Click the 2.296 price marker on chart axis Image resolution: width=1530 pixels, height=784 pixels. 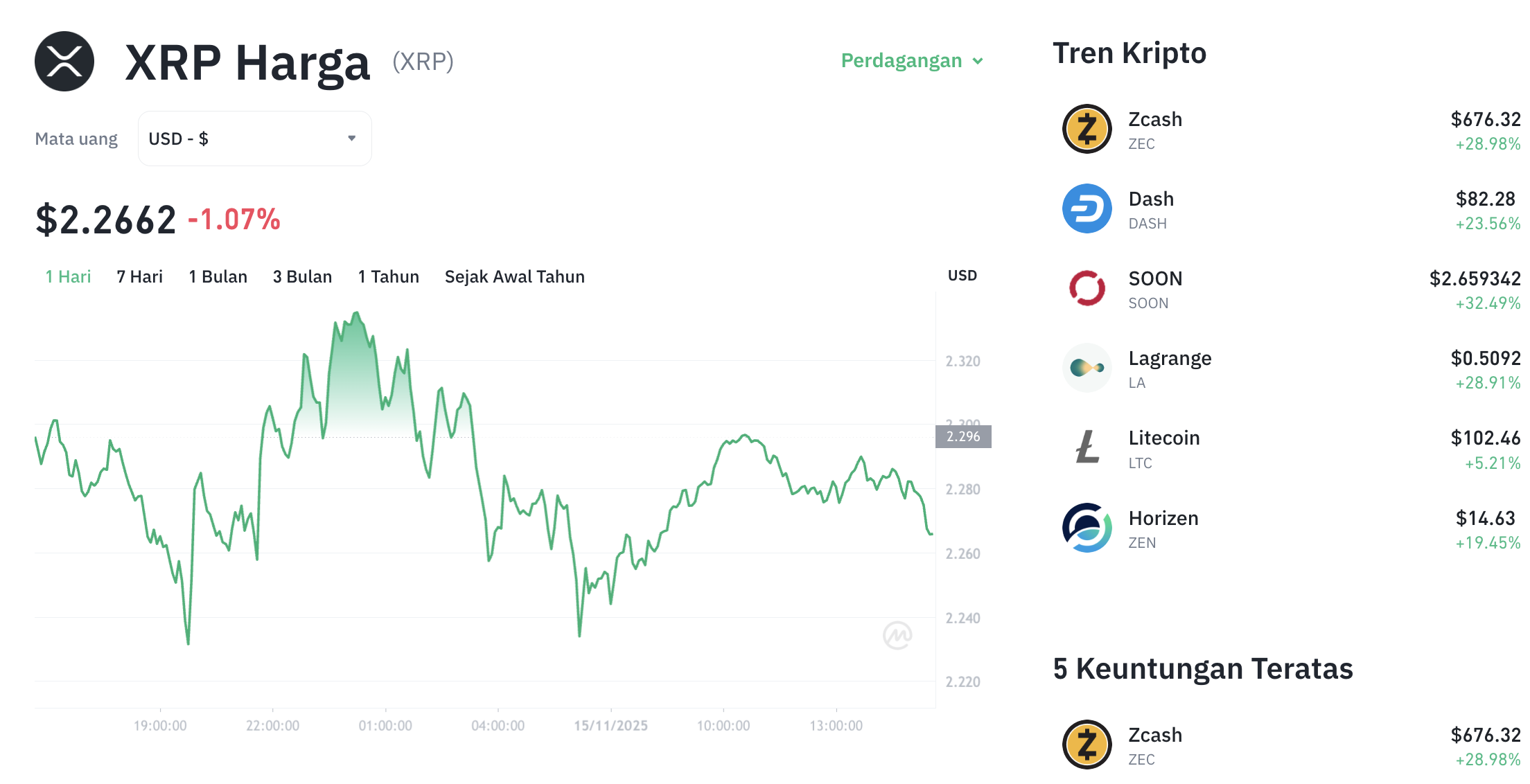pyautogui.click(x=964, y=436)
